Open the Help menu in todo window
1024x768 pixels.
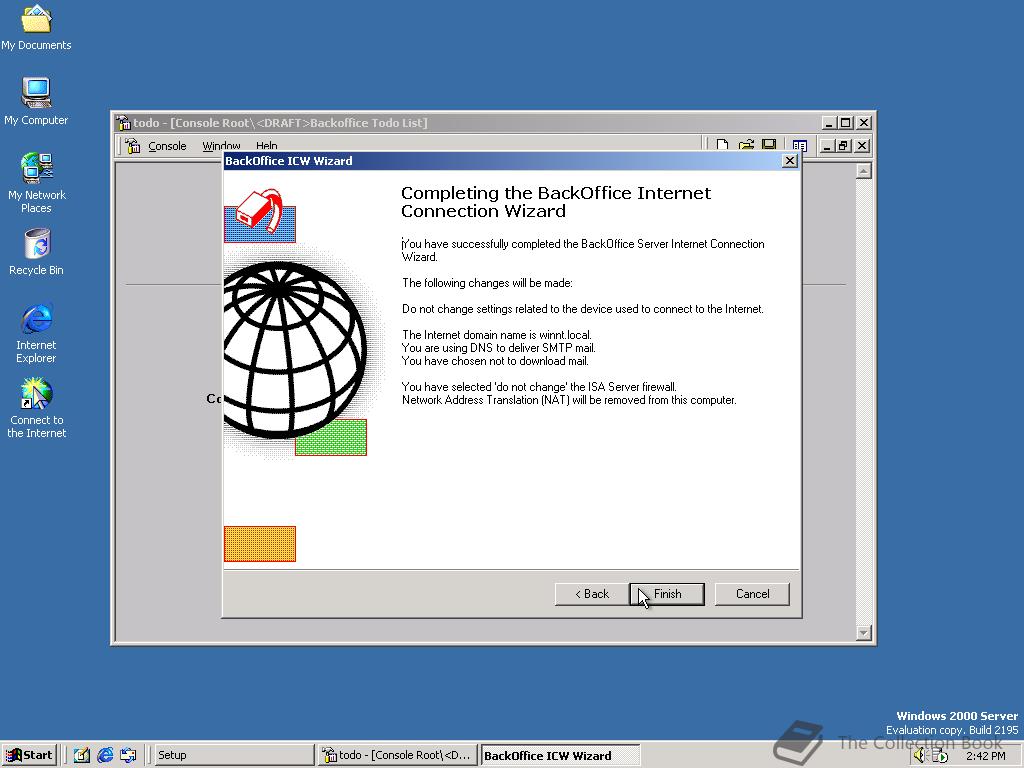pyautogui.click(x=266, y=146)
